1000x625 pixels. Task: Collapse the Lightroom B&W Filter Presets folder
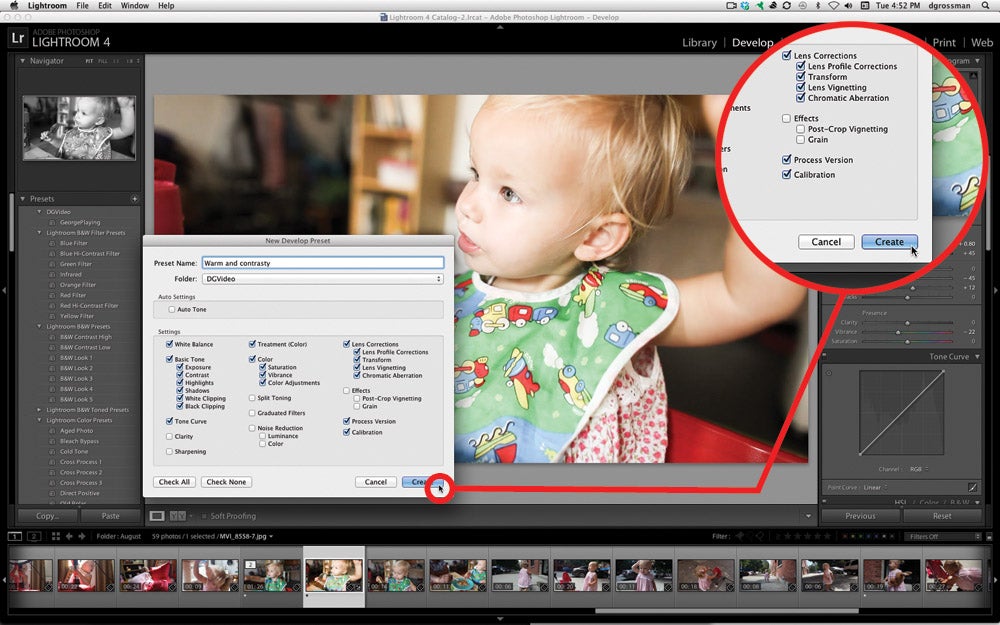(40, 233)
